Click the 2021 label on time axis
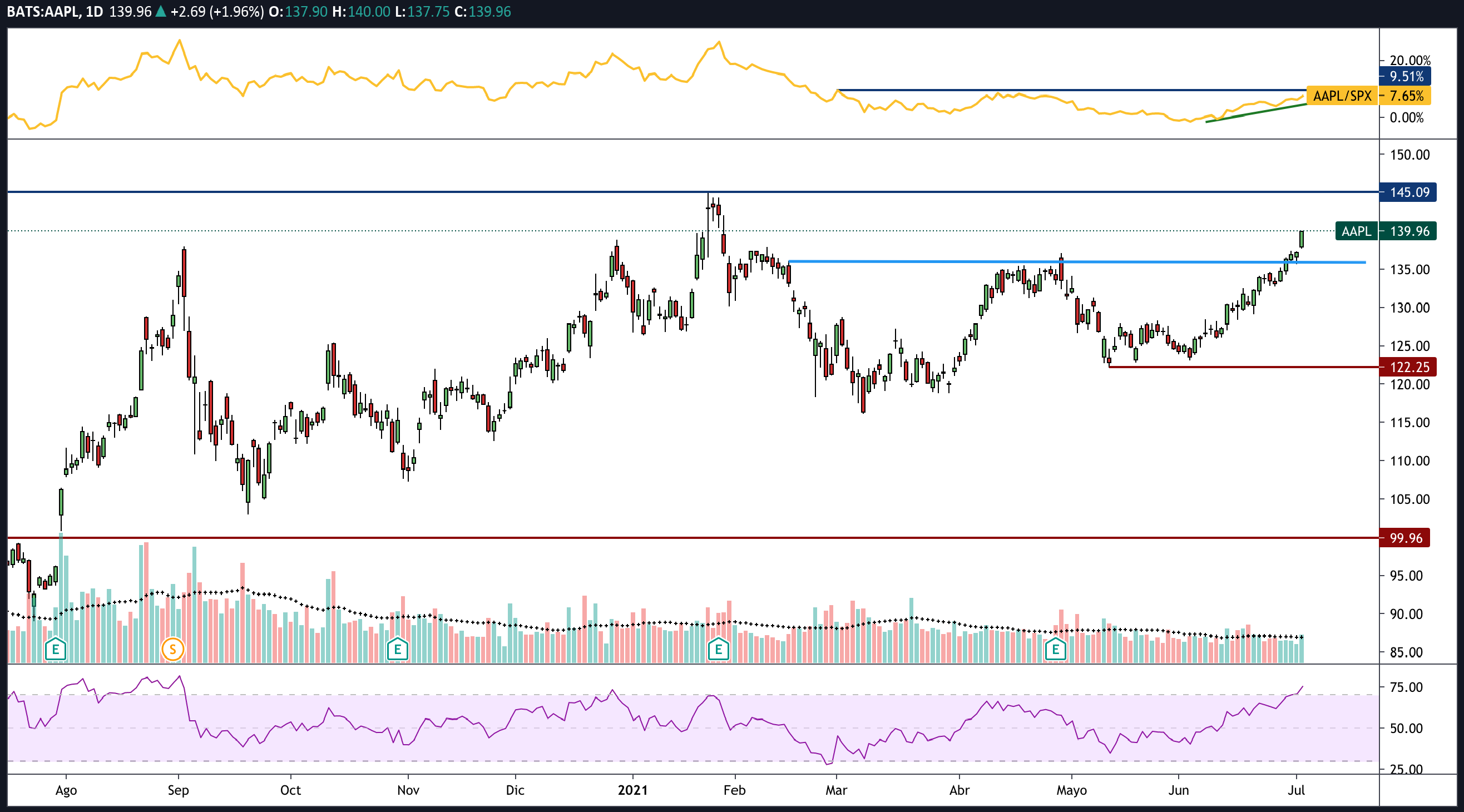1464x812 pixels. coord(632,790)
